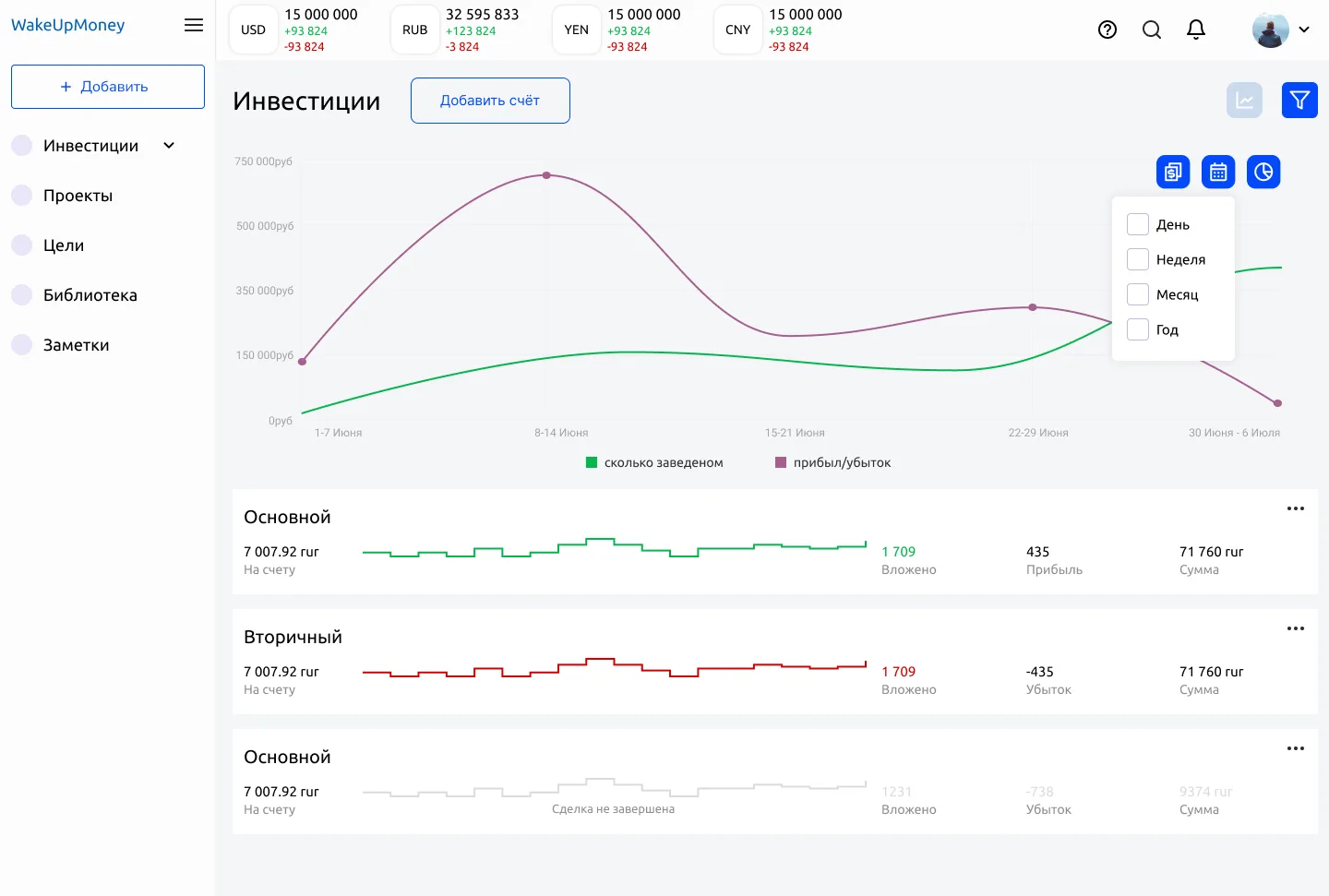The image size is (1329, 896).
Task: Click the 750 000руб axis label
Action: coord(264,161)
